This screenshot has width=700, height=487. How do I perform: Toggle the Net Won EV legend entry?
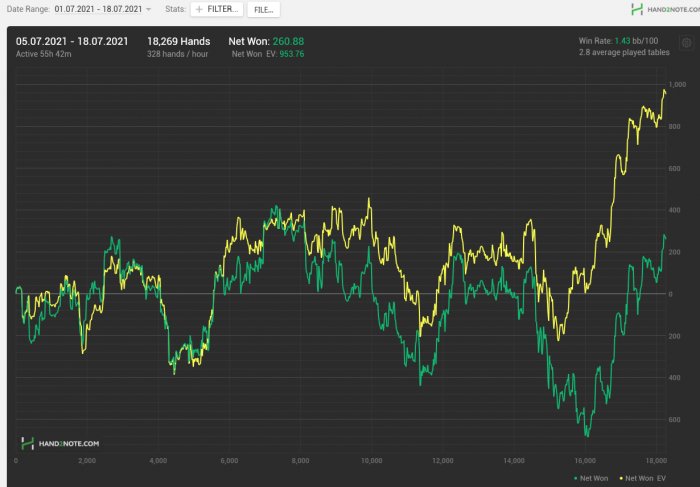point(644,477)
